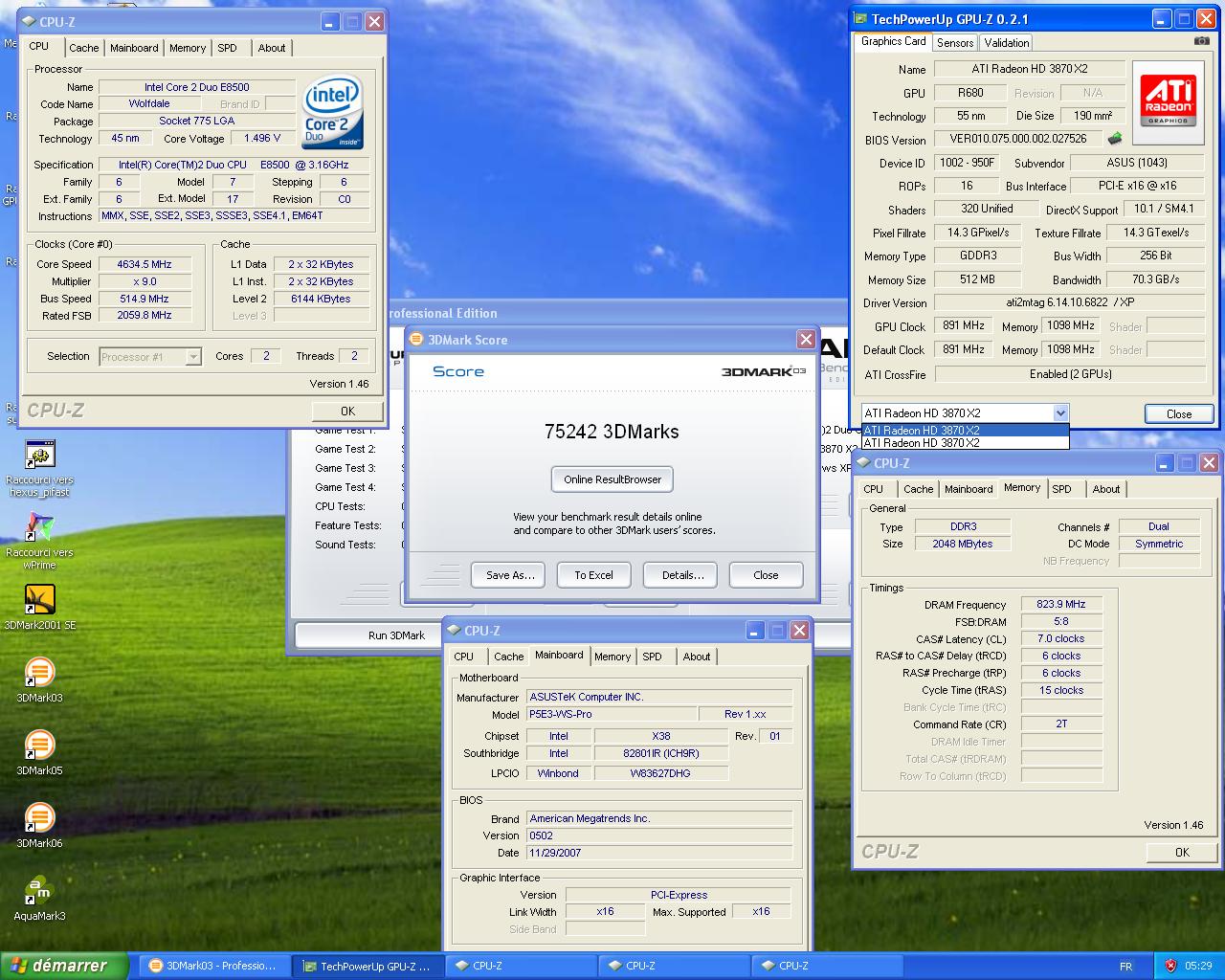Open the wPrime desktop shortcut
Viewport: 1225px width, 980px height.
click(x=39, y=541)
